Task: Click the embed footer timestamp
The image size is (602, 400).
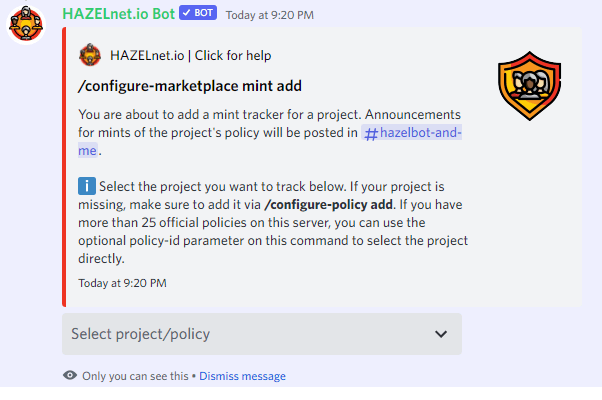Action: pyautogui.click(x=122, y=283)
